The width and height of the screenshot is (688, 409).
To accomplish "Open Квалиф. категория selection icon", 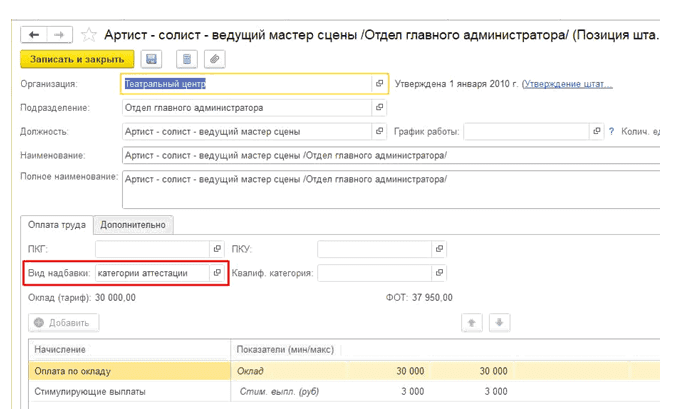I will pos(439,273).
